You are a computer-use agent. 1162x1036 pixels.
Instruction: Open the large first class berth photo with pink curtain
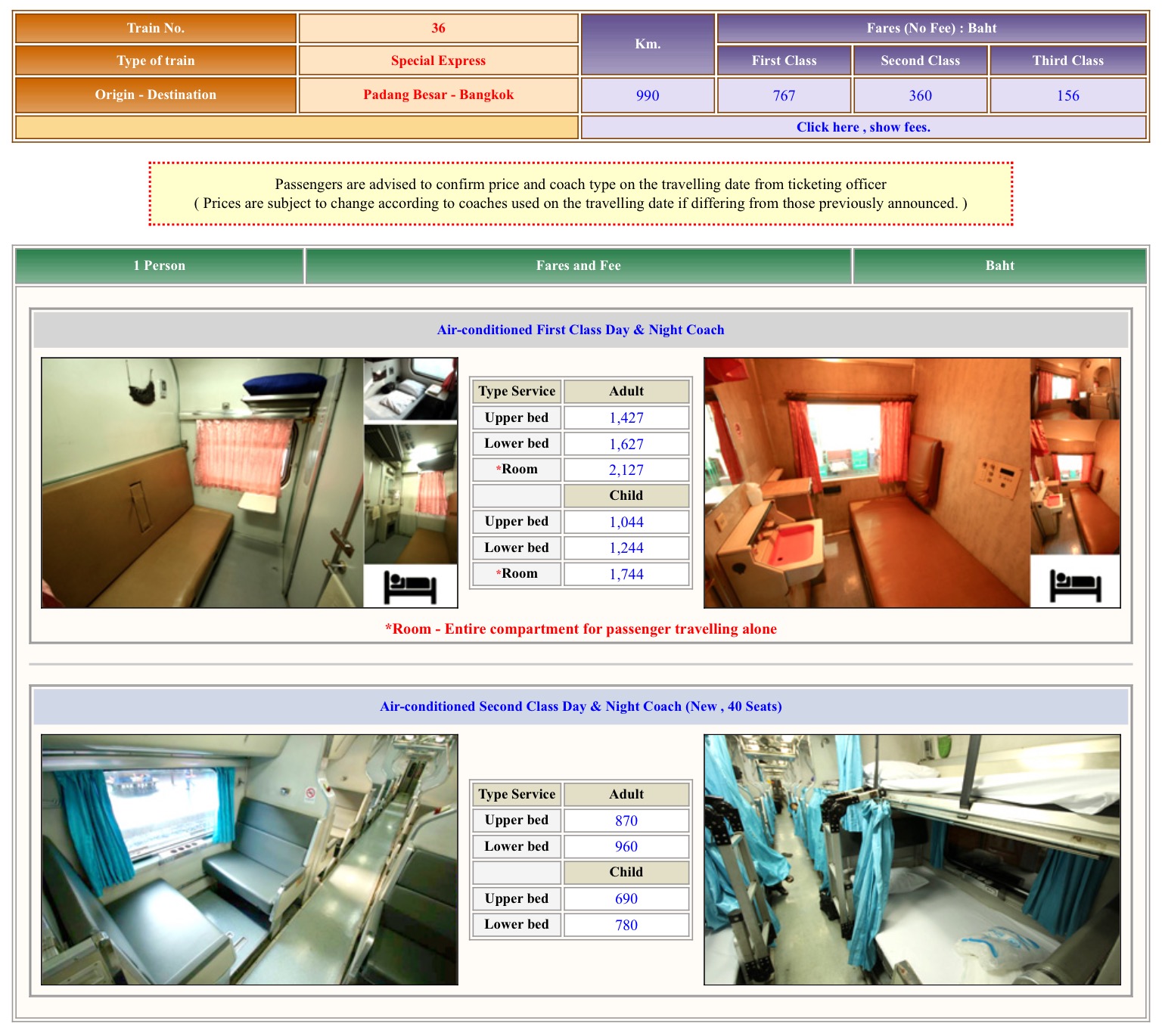[x=203, y=482]
